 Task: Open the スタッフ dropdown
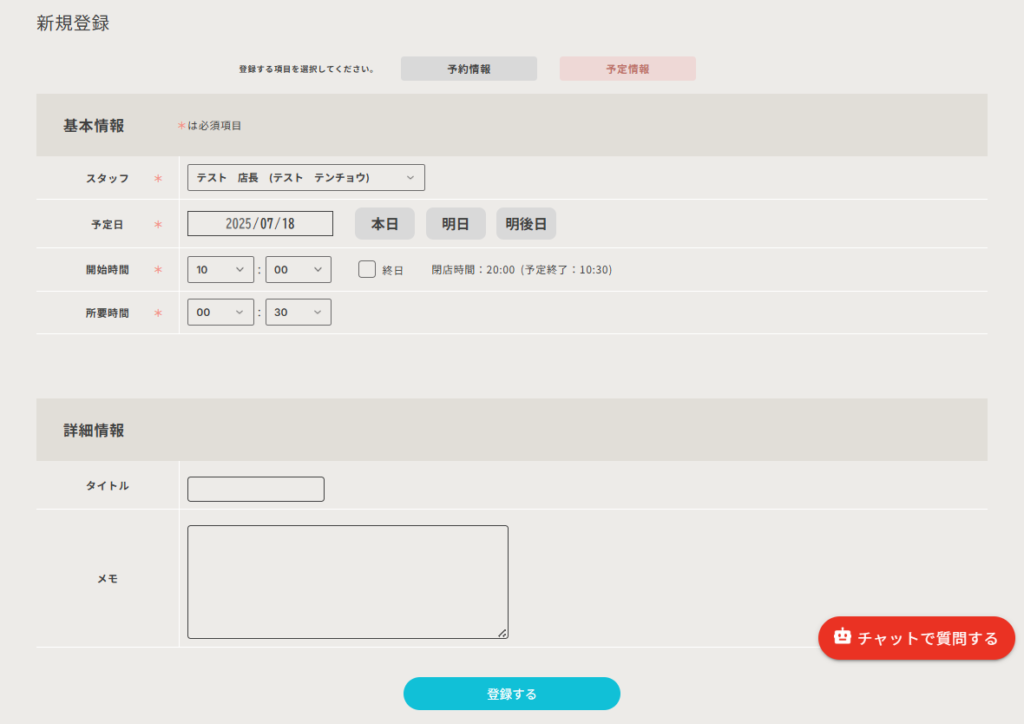pyautogui.click(x=306, y=178)
